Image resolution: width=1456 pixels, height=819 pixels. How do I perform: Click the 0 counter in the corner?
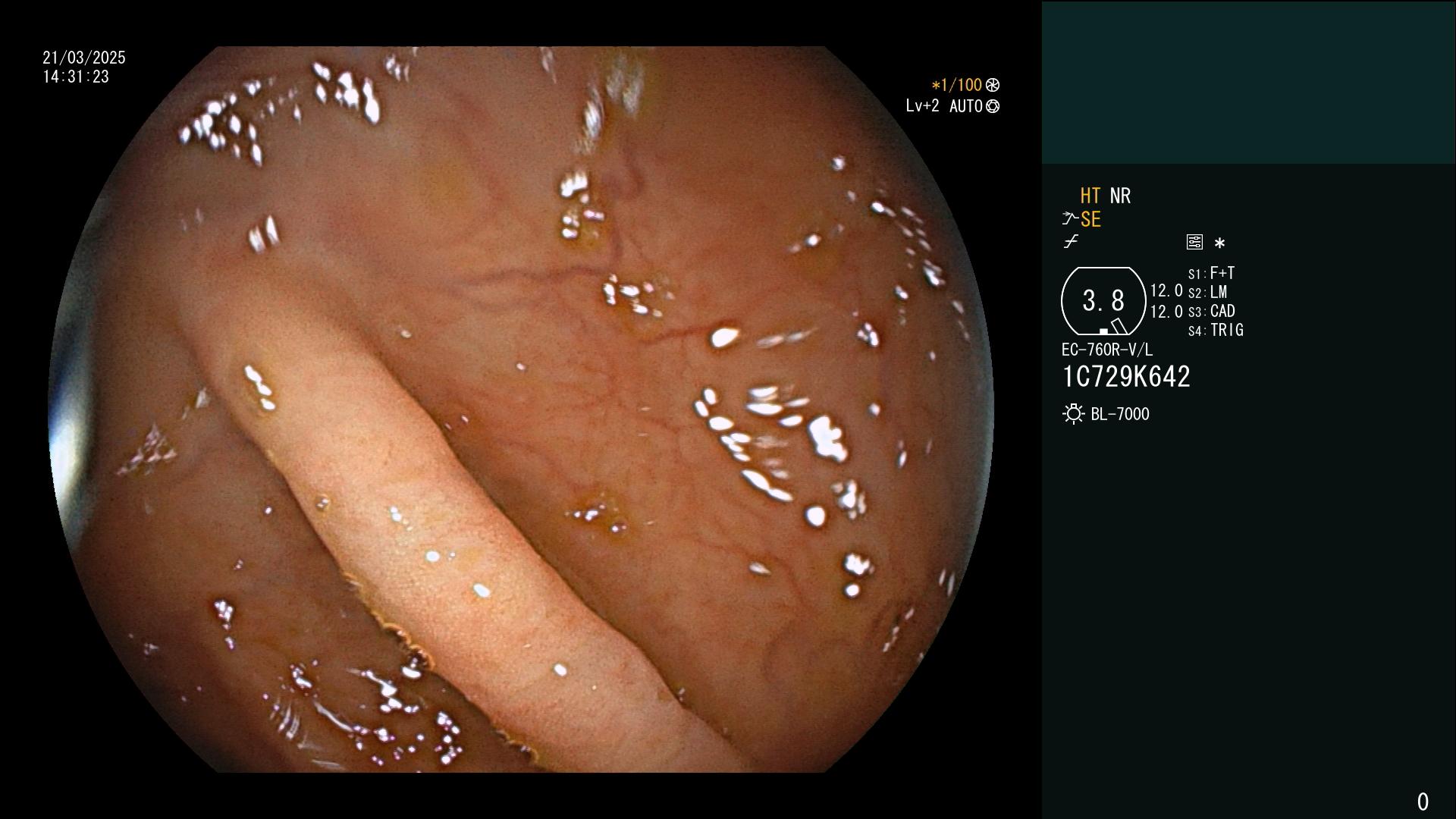(x=1423, y=802)
